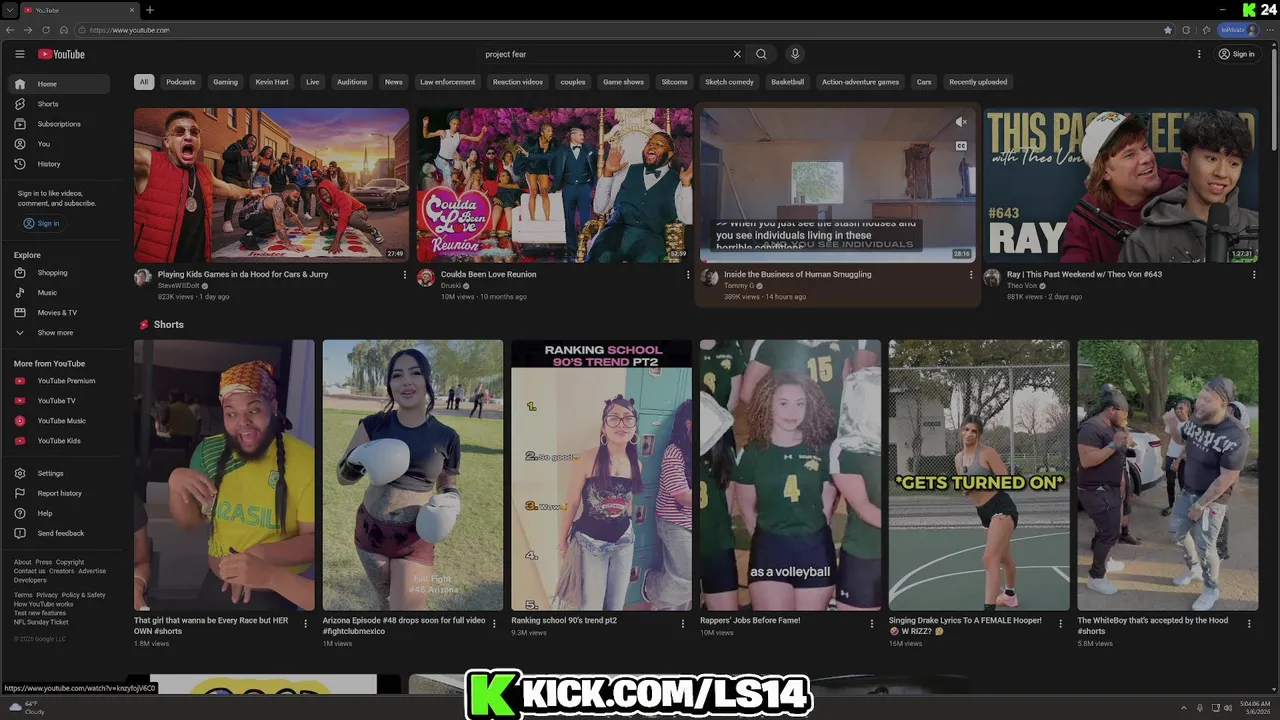
Task: Click the magnifying glass search button
Action: pos(761,54)
